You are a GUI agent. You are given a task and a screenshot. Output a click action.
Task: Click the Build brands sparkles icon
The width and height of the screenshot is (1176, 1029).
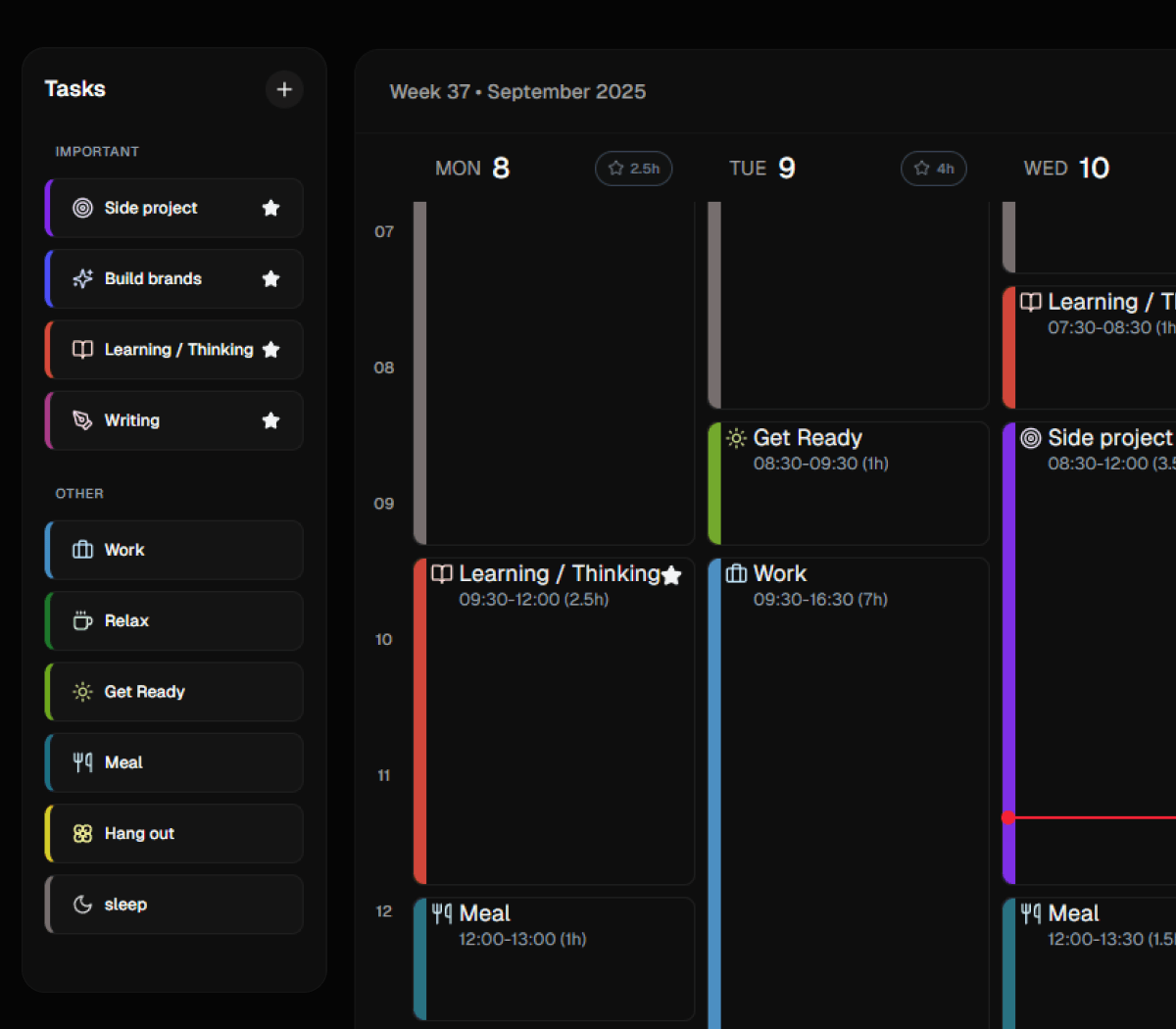[81, 278]
